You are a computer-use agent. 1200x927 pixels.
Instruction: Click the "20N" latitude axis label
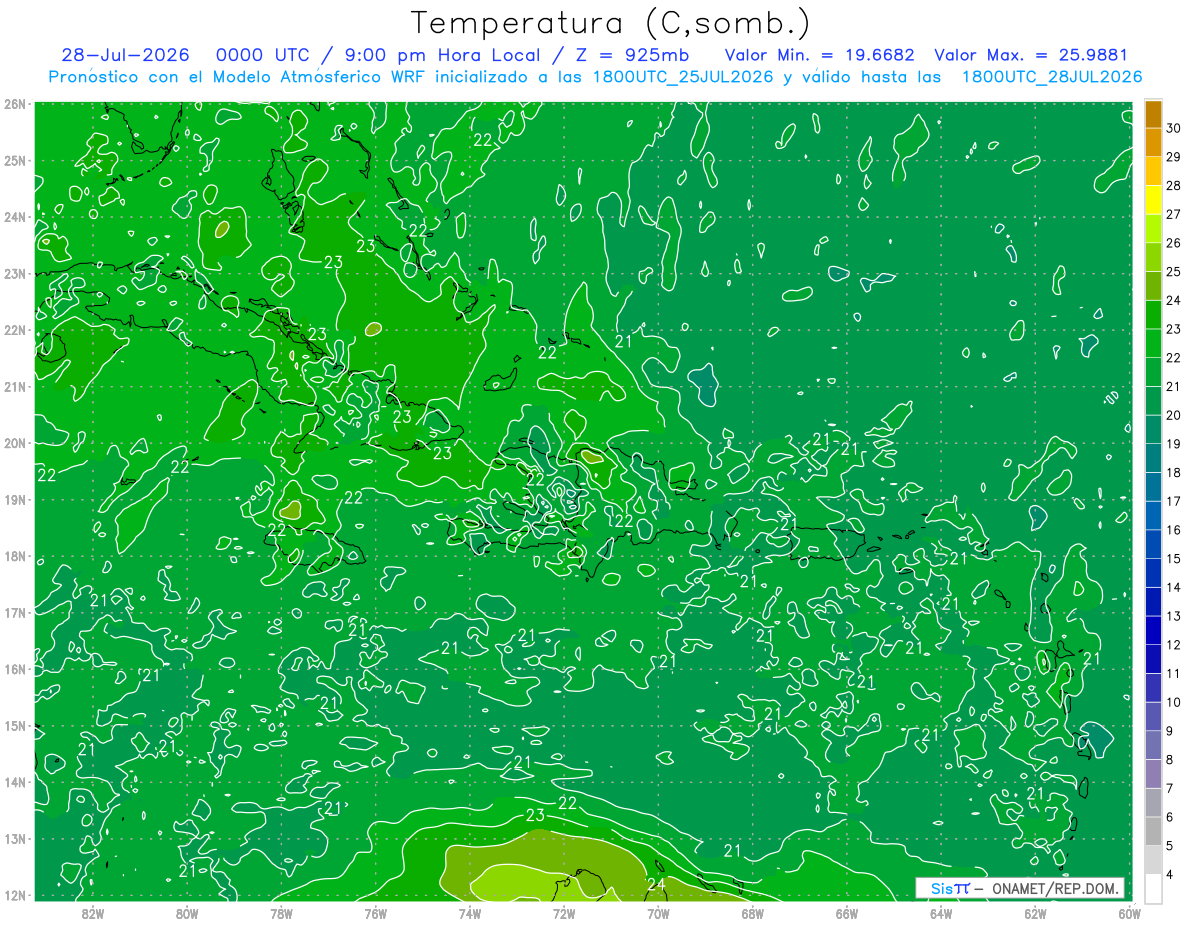pyautogui.click(x=15, y=443)
